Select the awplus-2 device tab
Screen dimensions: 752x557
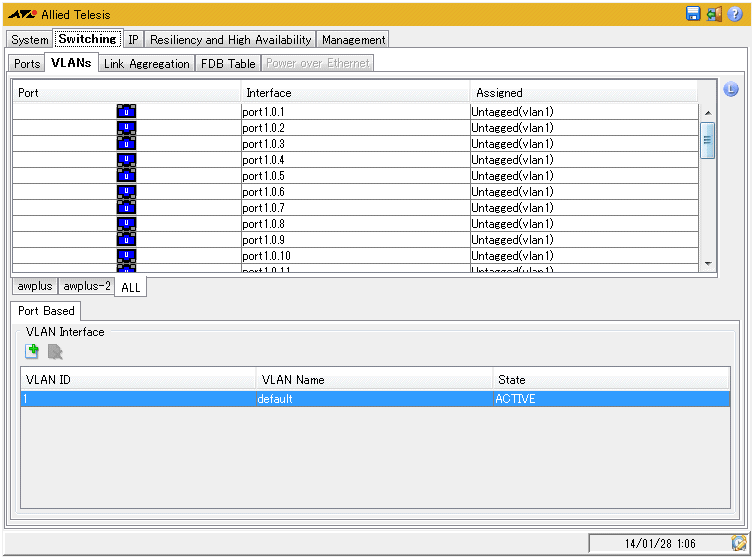tap(87, 286)
